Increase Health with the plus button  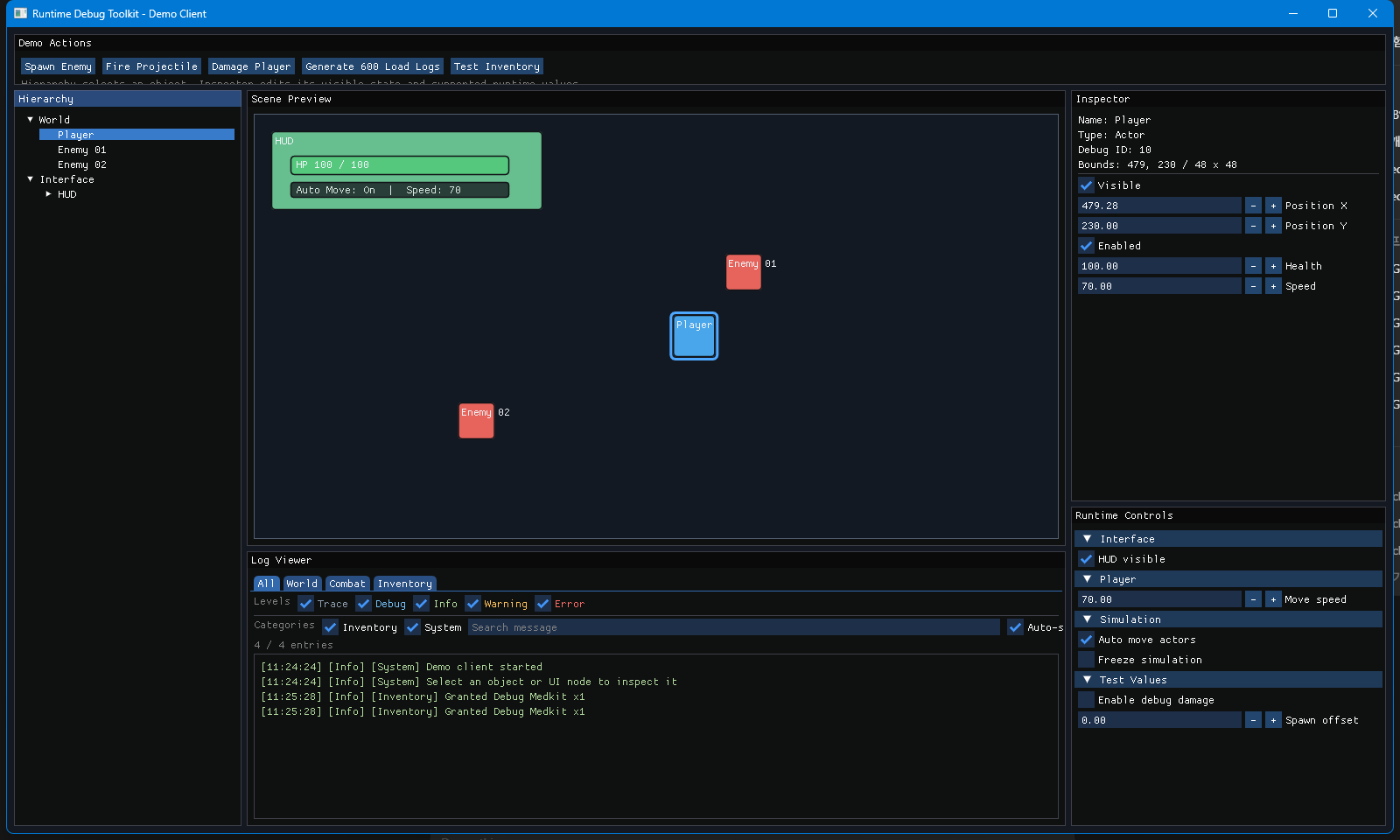click(x=1273, y=266)
